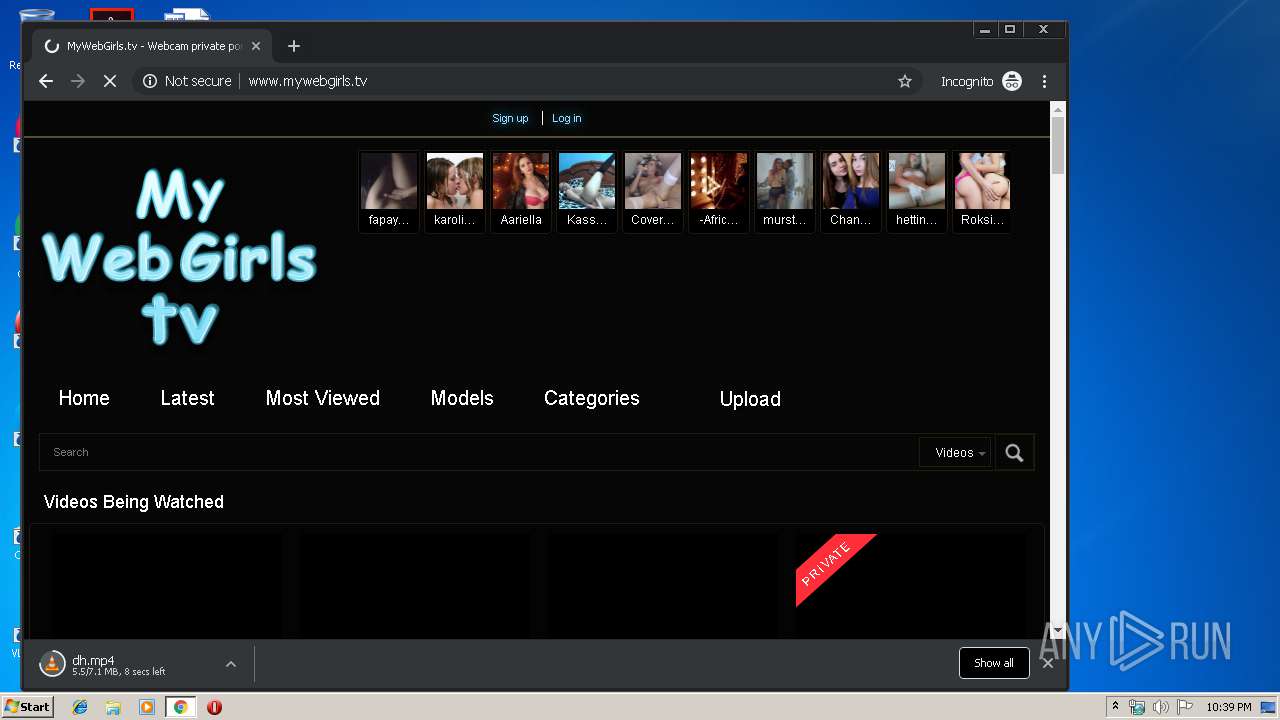Click the taskbar clock showing 10:39 PM

[x=1228, y=707]
